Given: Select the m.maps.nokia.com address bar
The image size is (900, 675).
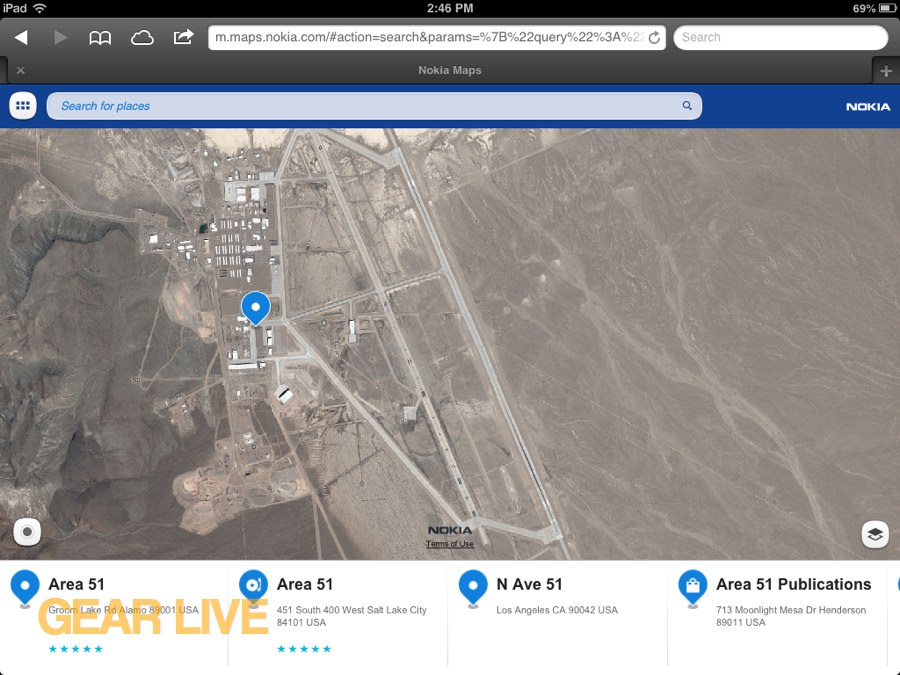Looking at the screenshot, I should [x=437, y=37].
